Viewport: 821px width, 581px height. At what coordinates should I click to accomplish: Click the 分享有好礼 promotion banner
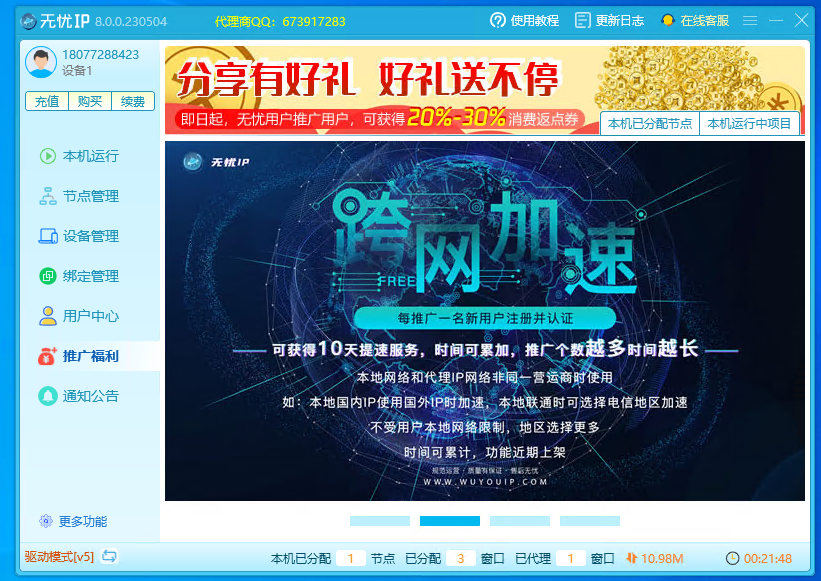pos(485,90)
